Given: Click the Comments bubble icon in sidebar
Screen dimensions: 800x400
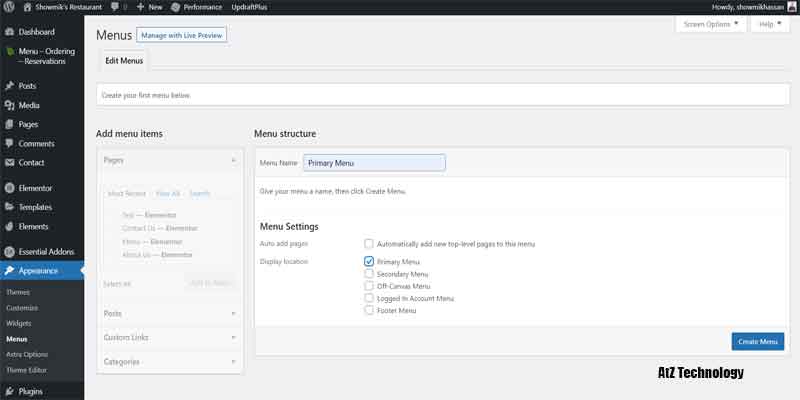Looking at the screenshot, I should 9,144.
